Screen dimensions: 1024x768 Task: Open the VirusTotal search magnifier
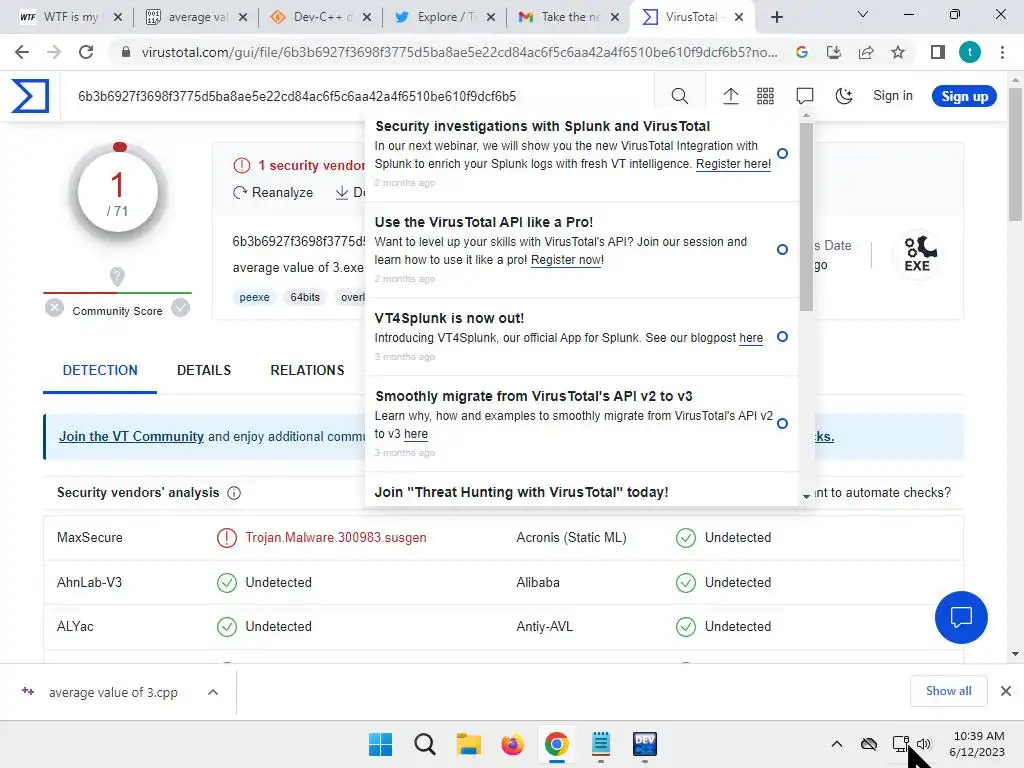(x=679, y=97)
